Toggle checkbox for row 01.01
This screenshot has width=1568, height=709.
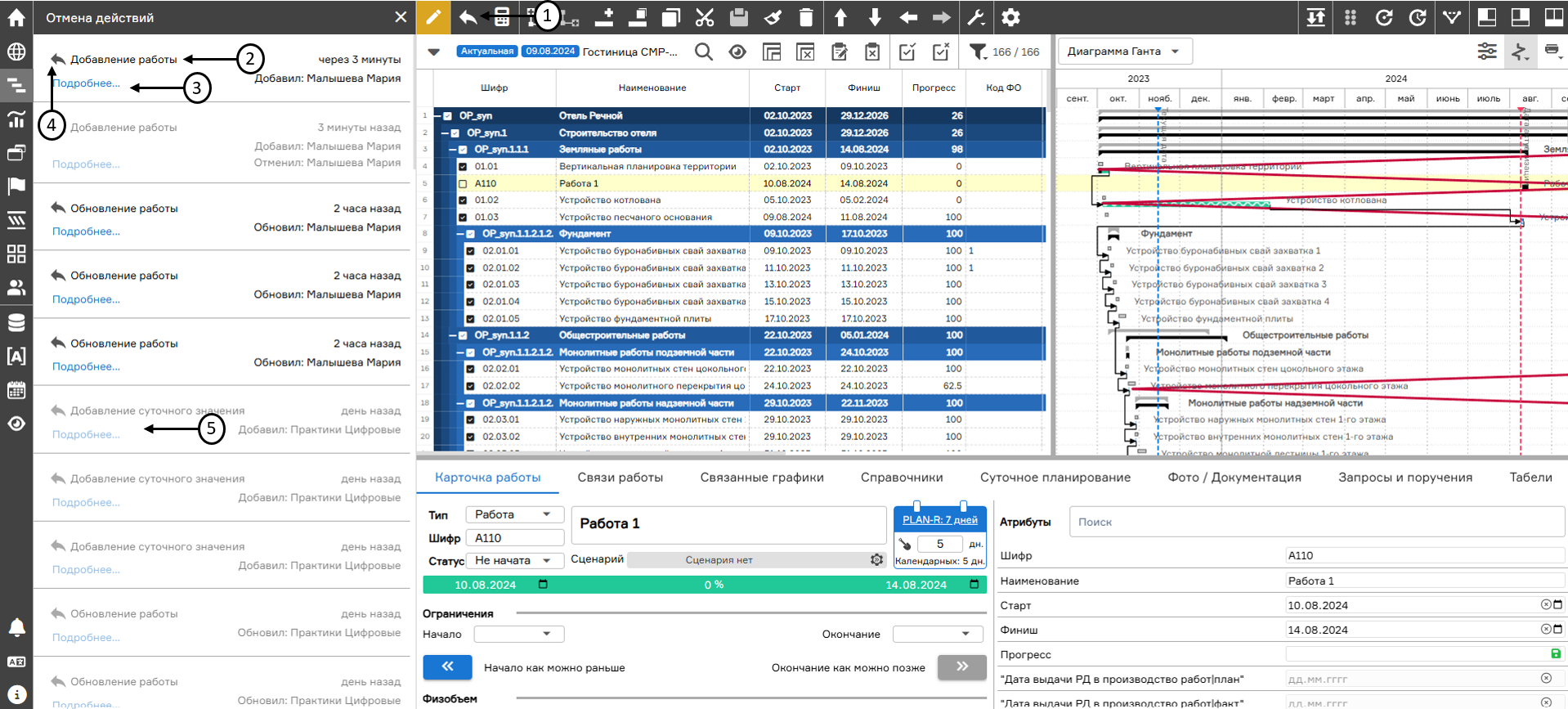pos(463,167)
